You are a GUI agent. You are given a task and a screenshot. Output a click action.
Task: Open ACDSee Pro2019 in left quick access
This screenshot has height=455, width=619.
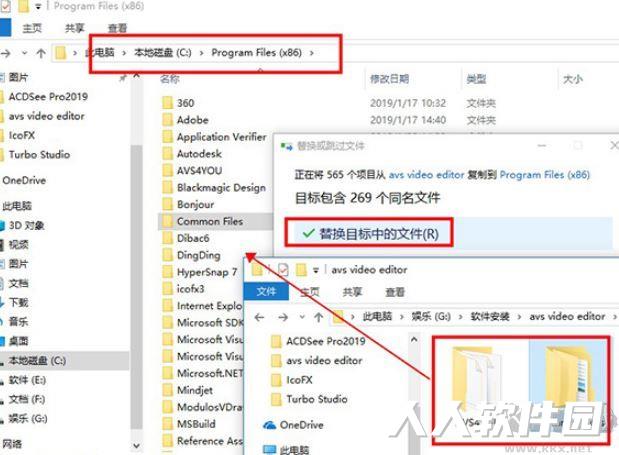(48, 97)
